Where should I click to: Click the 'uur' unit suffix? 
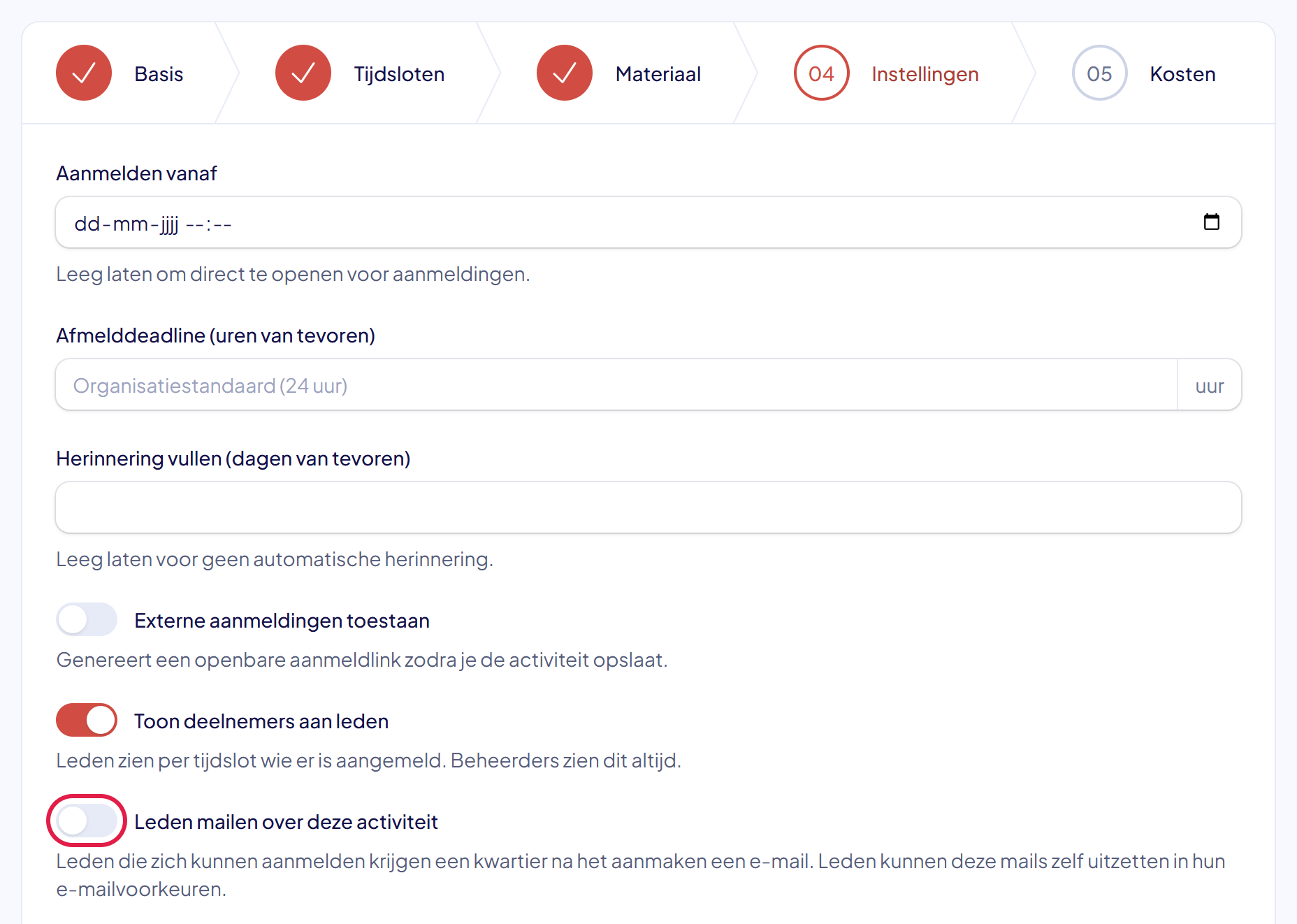[x=1210, y=386]
